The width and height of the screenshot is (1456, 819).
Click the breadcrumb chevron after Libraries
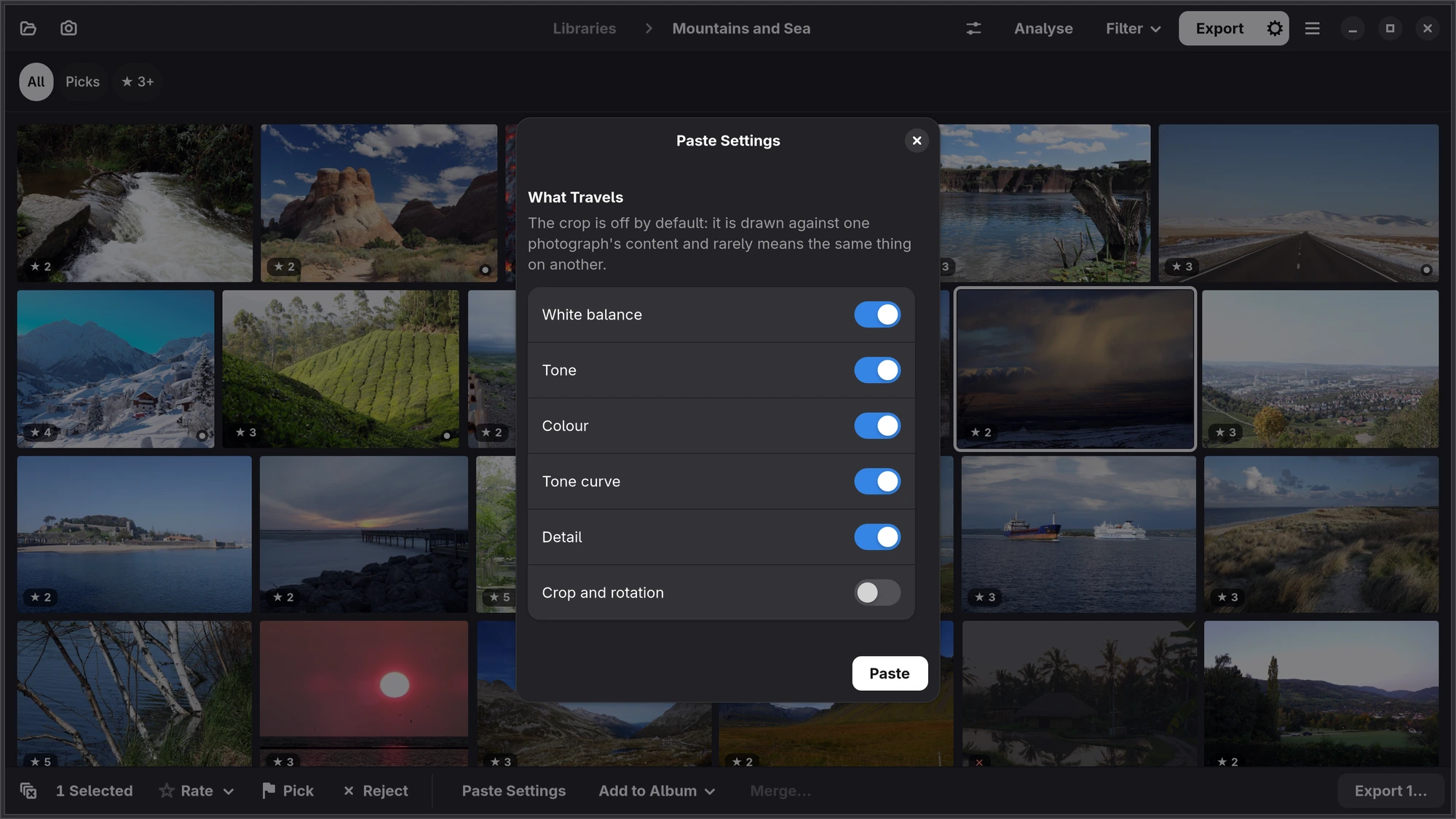click(x=648, y=28)
